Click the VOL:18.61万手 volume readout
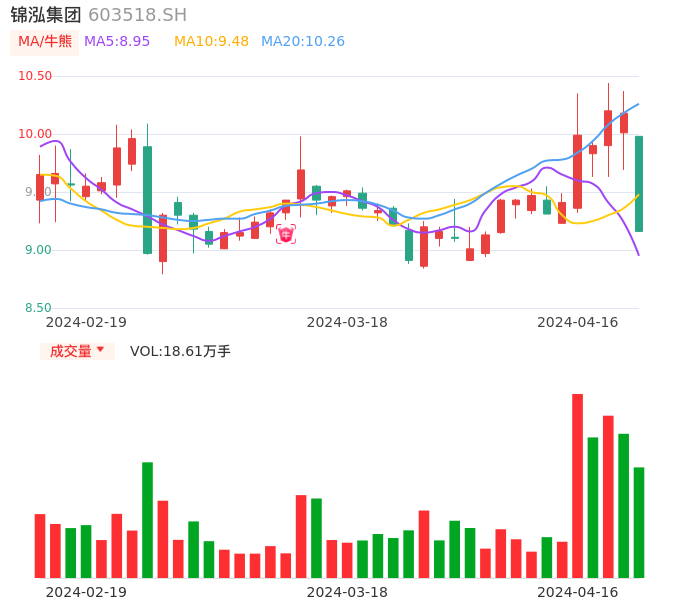The height and width of the screenshot is (606, 686). (180, 351)
